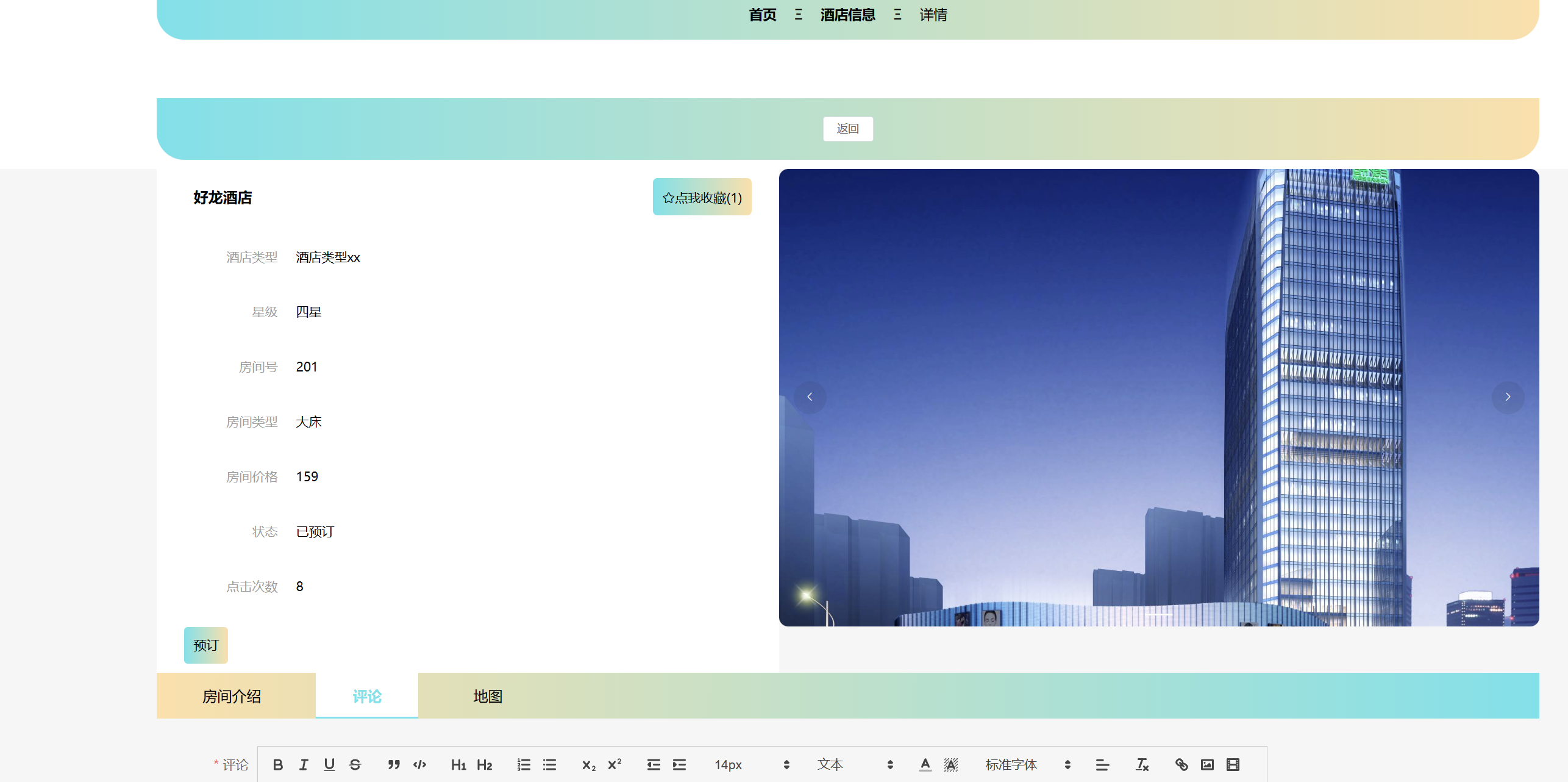Clear text formatting in the editor
1568x782 pixels.
click(x=1142, y=764)
